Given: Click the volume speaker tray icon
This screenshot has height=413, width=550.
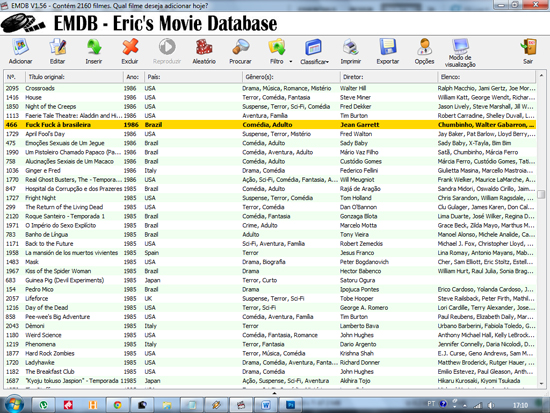Looking at the screenshot, I should click(x=491, y=405).
